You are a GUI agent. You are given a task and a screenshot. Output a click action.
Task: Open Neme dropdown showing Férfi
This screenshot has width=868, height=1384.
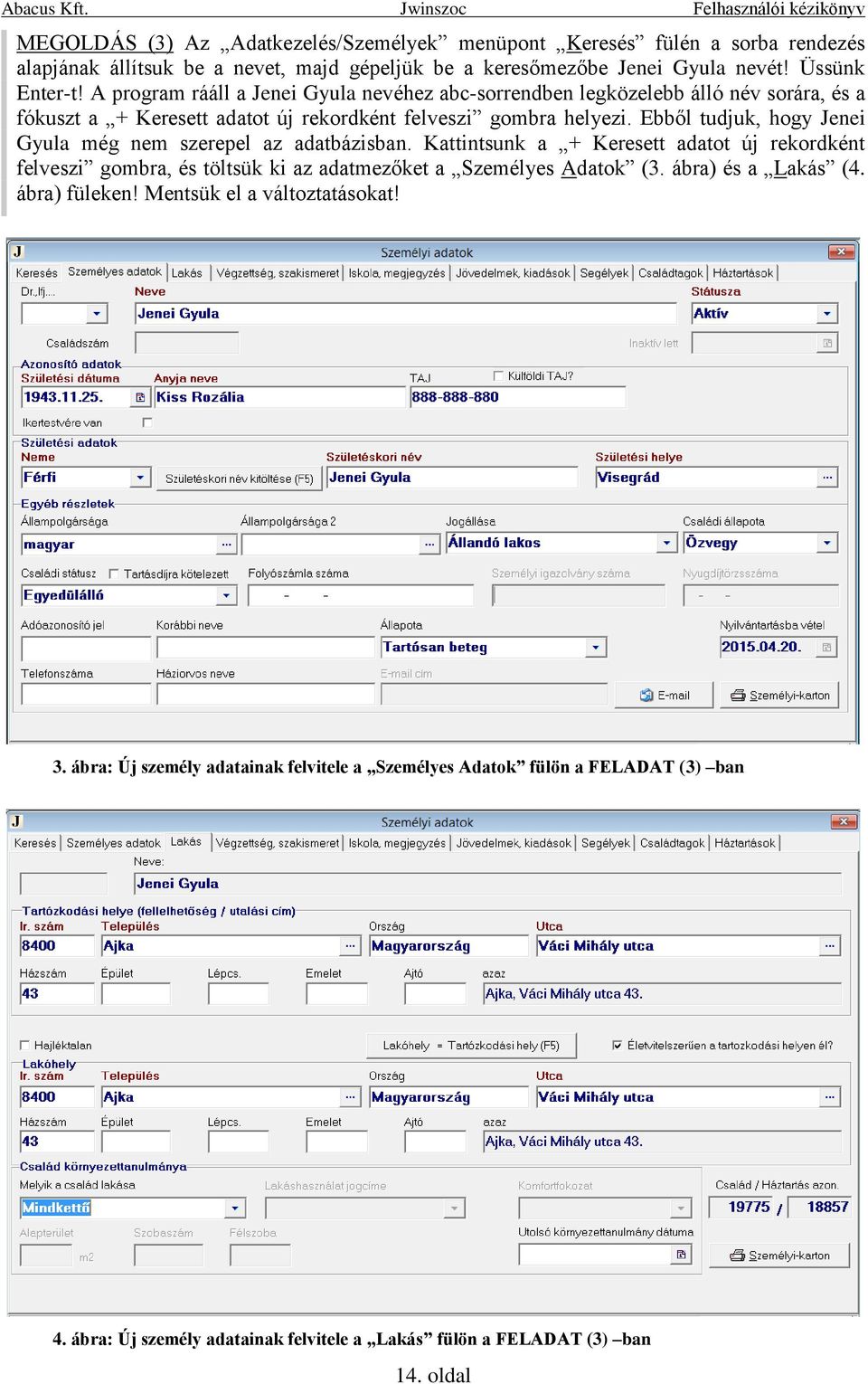140,478
